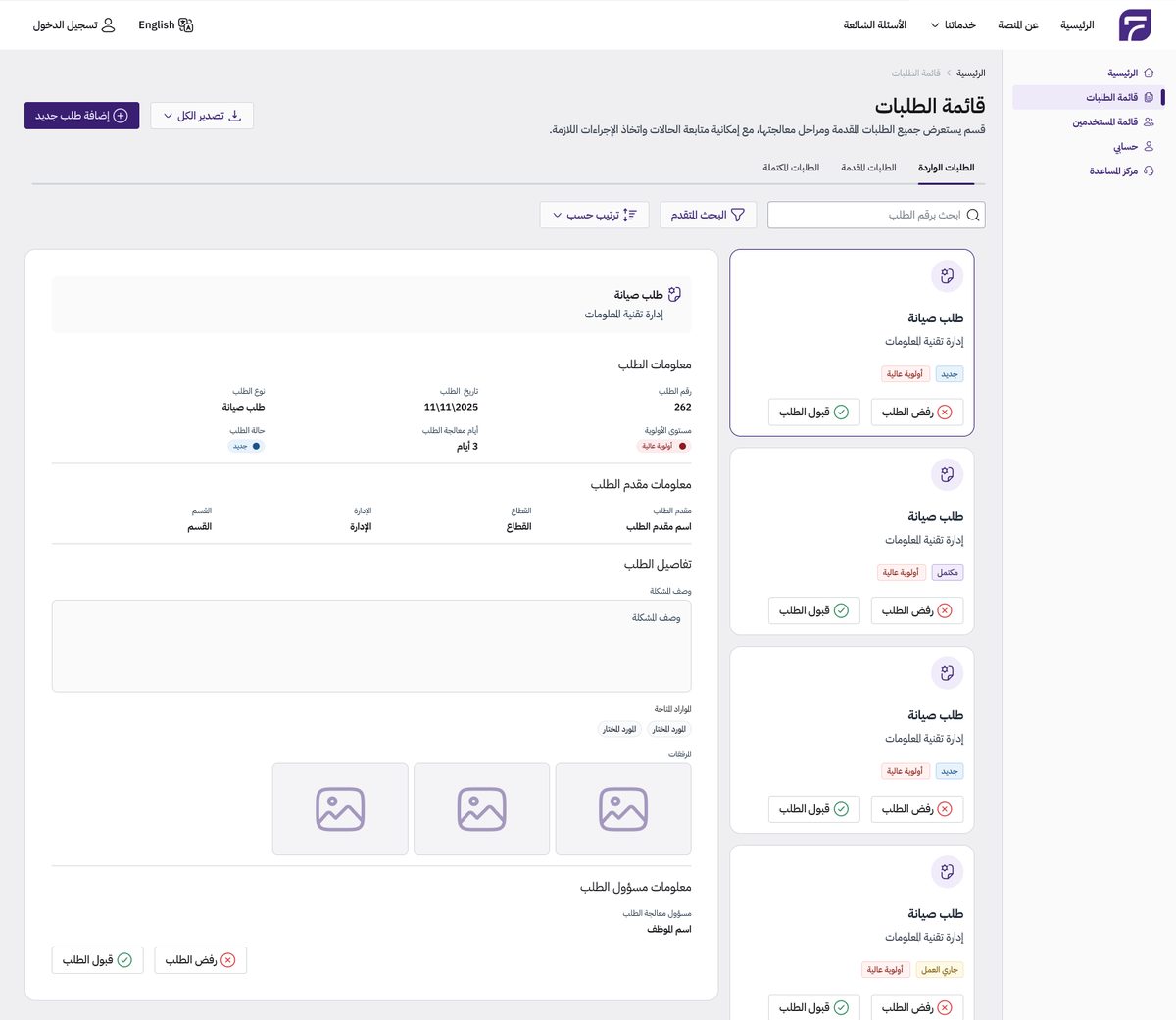Image resolution: width=1176 pixels, height=1020 pixels.
Task: Click the home icon in the sidebar
Action: [x=1149, y=73]
